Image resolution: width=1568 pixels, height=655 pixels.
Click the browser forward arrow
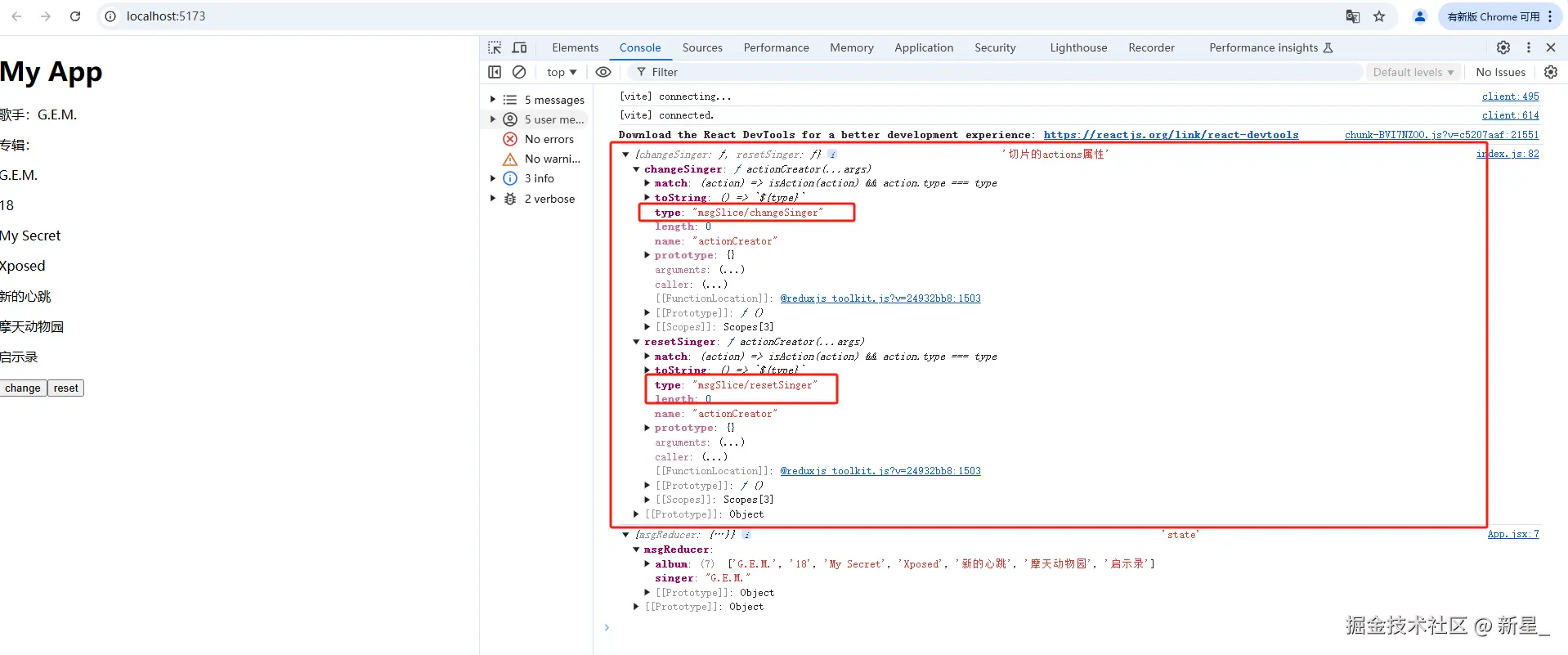click(x=46, y=16)
